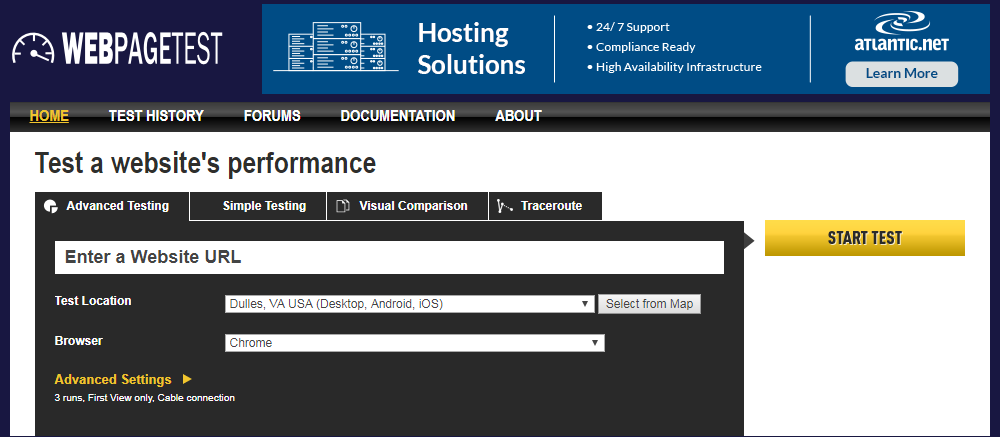Switch to the Visual Comparison tab

point(408,206)
